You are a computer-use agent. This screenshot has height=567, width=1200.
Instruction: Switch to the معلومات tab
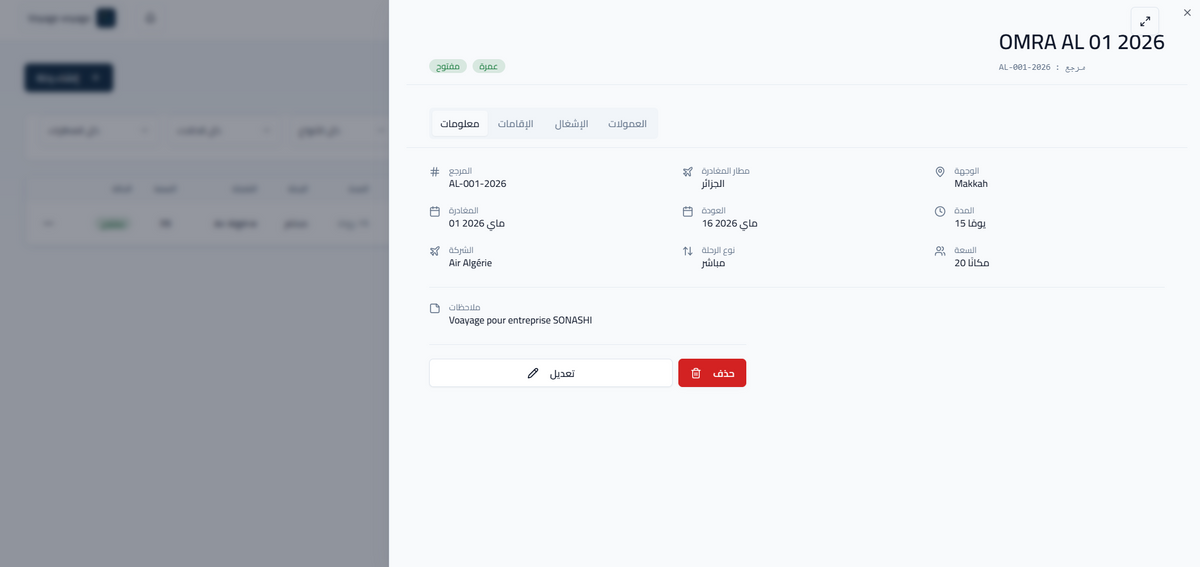pos(460,124)
